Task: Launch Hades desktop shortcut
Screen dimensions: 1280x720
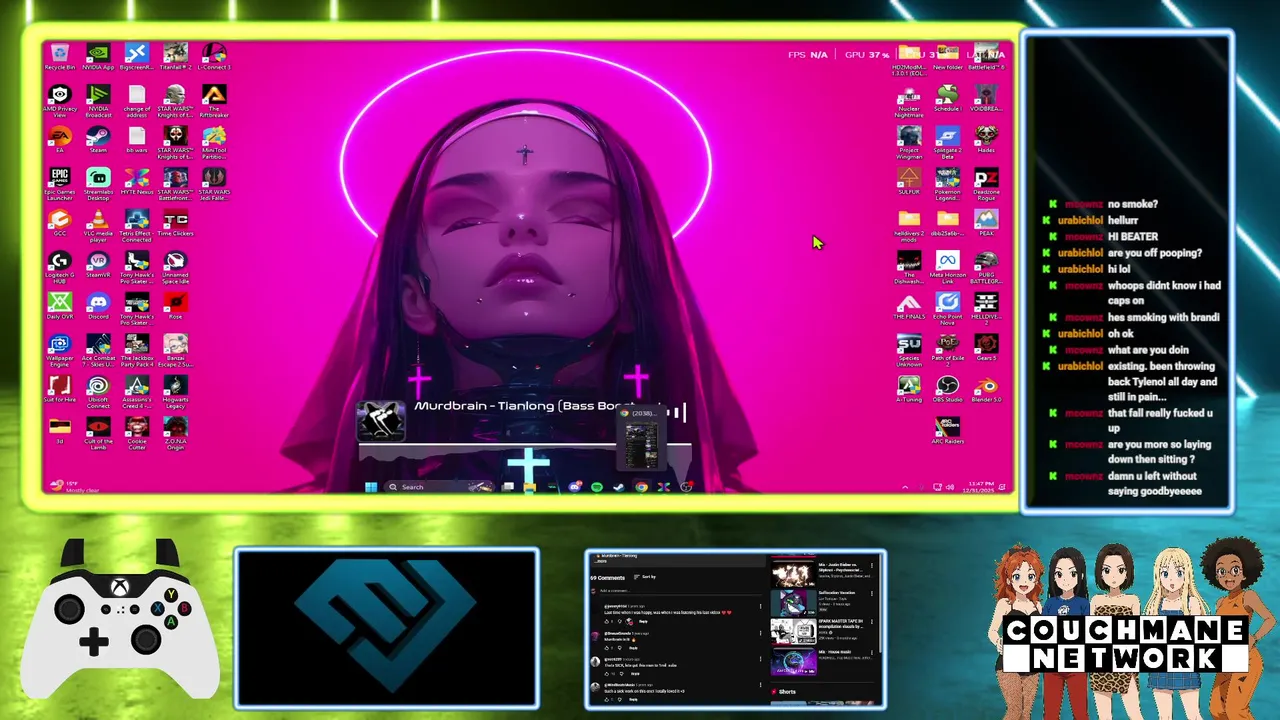Action: [986, 139]
